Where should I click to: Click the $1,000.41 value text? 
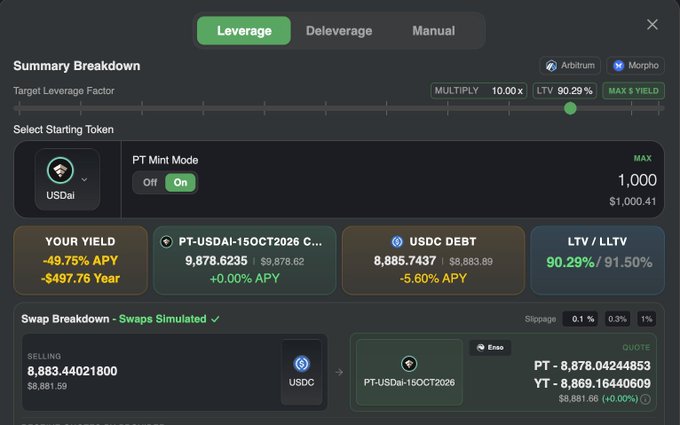click(633, 201)
